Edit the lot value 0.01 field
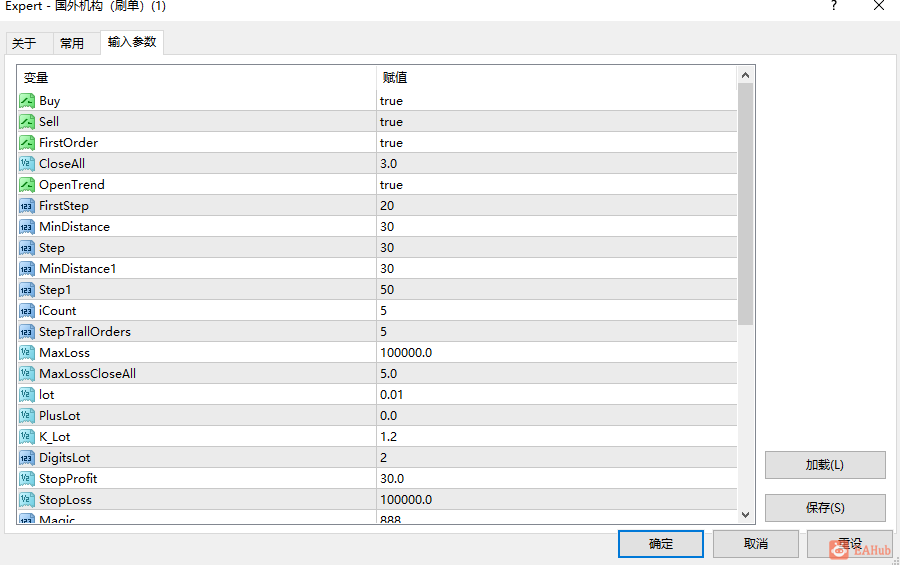The height and width of the screenshot is (565, 900). click(557, 394)
